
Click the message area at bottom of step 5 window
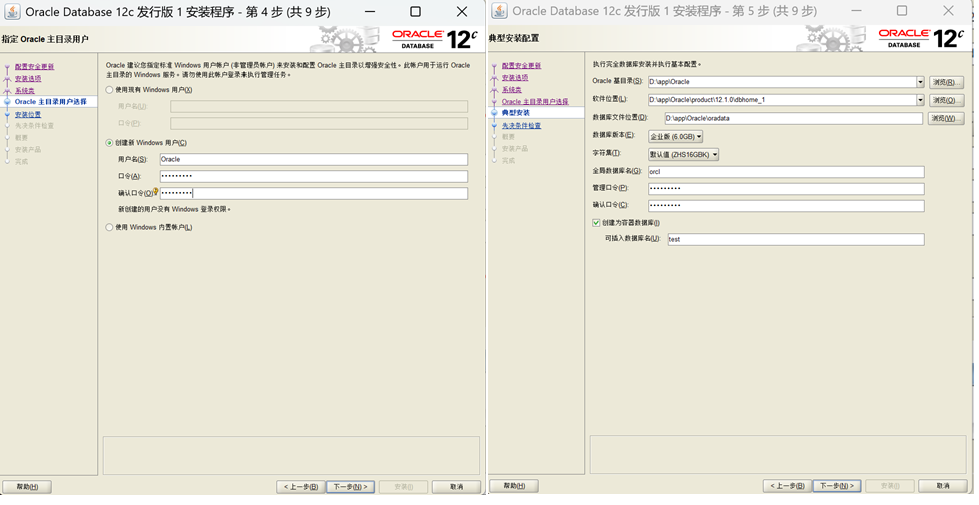click(778, 454)
